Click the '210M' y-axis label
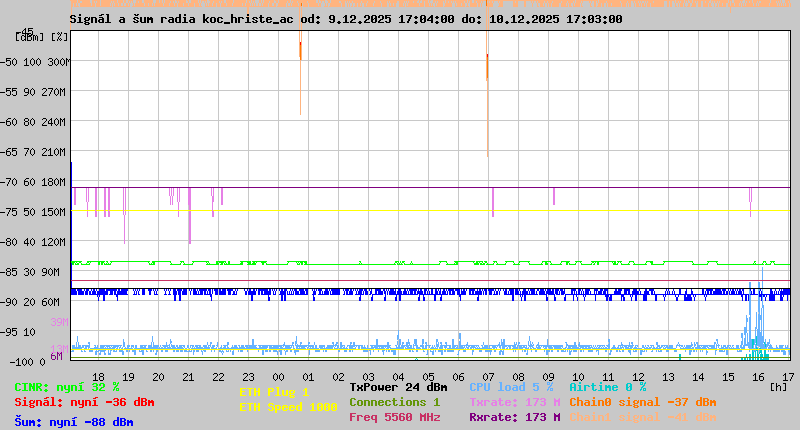Image resolution: width=800 pixels, height=430 pixels. pos(55,153)
